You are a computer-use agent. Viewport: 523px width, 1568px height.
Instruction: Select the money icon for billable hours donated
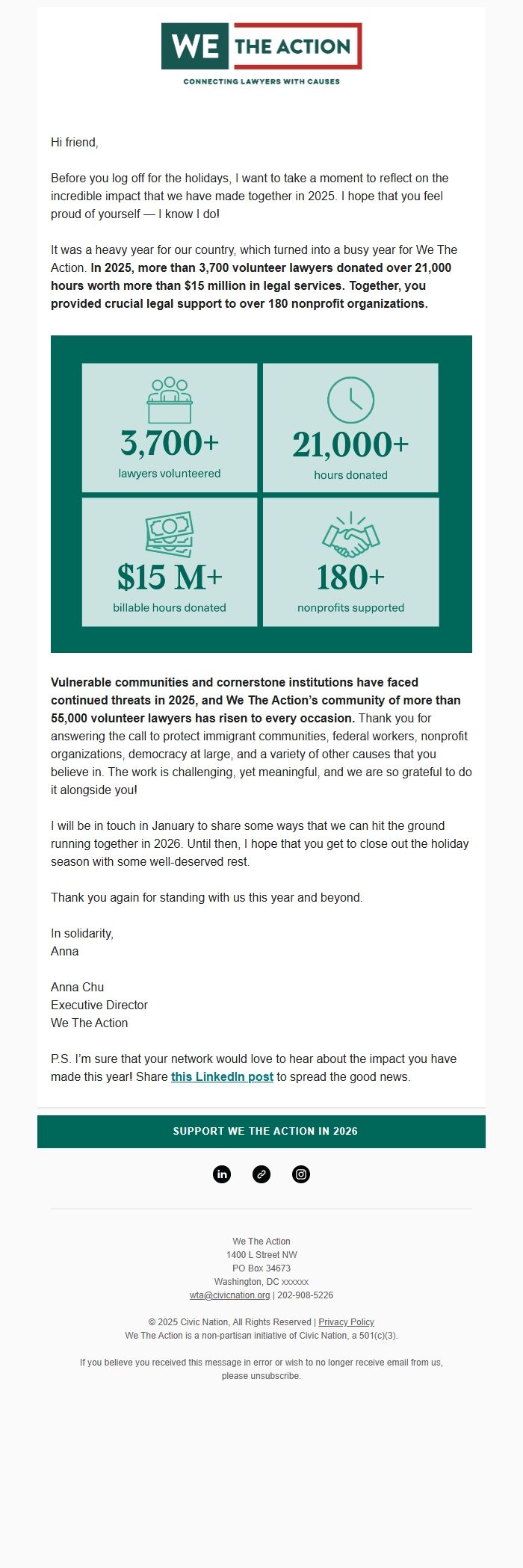click(x=170, y=532)
